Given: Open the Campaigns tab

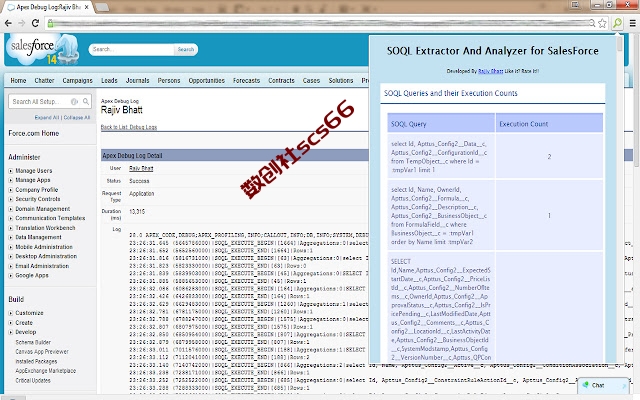Looking at the screenshot, I should tap(78, 80).
